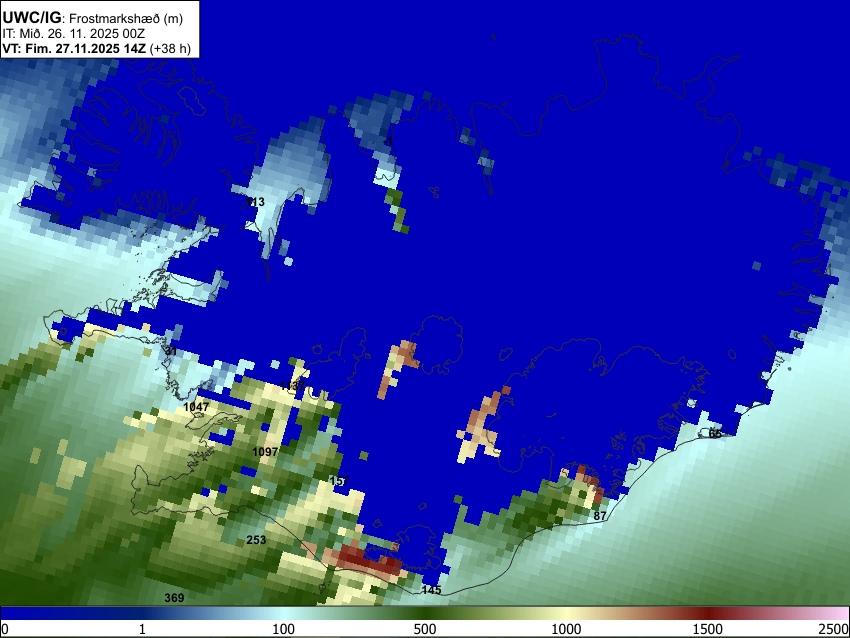Click the color scale tick label '100'
The image size is (850, 638).
[283, 629]
